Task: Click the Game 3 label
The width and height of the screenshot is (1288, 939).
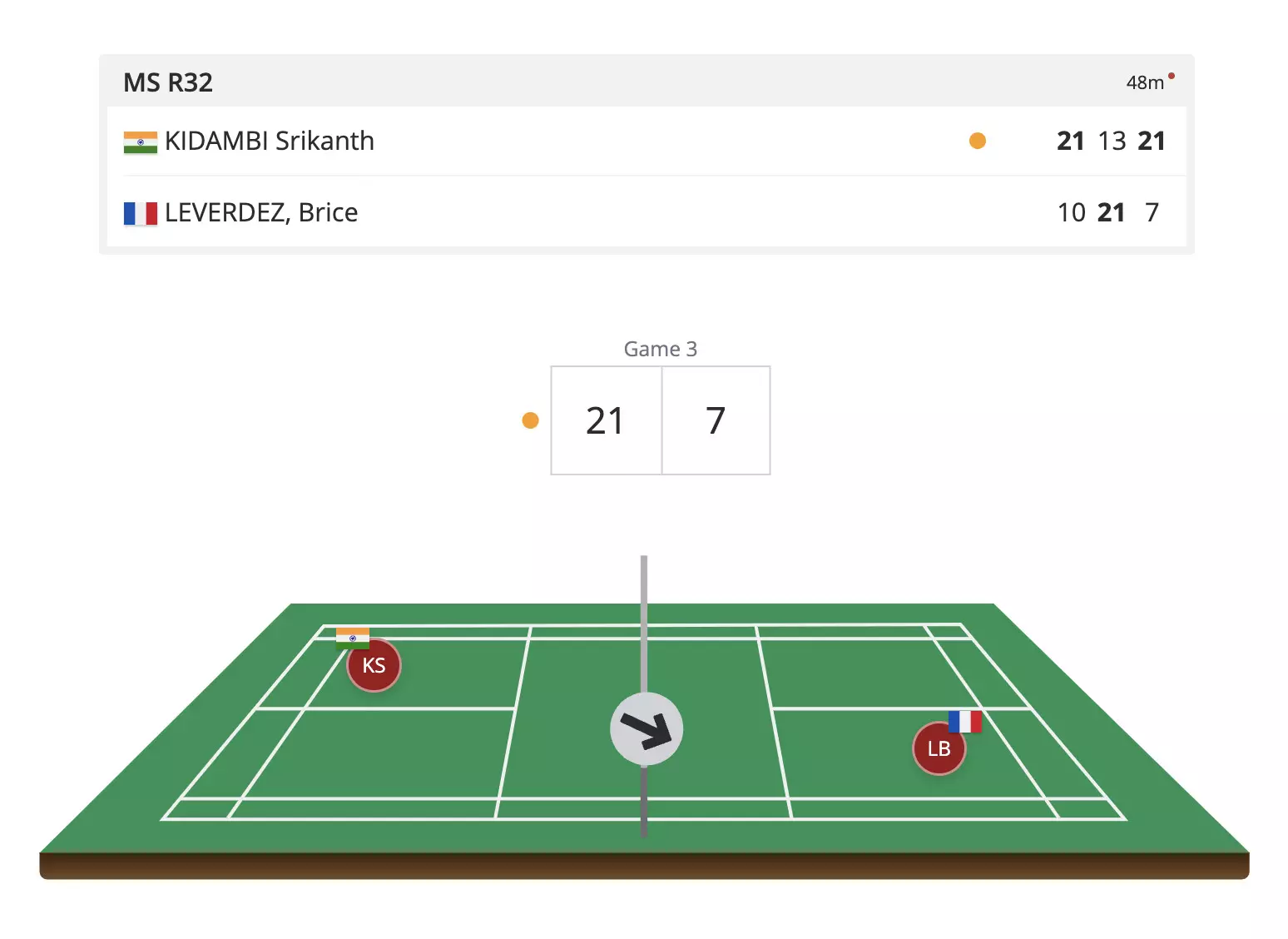Action: pyautogui.click(x=661, y=349)
